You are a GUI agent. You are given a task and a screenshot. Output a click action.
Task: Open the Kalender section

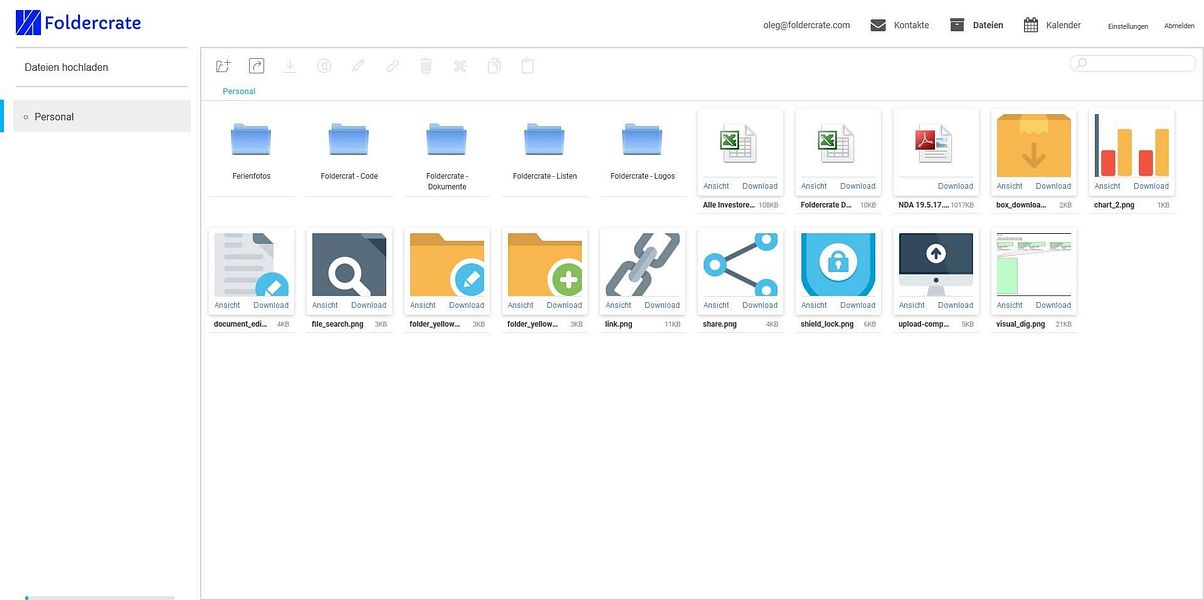pos(1063,25)
